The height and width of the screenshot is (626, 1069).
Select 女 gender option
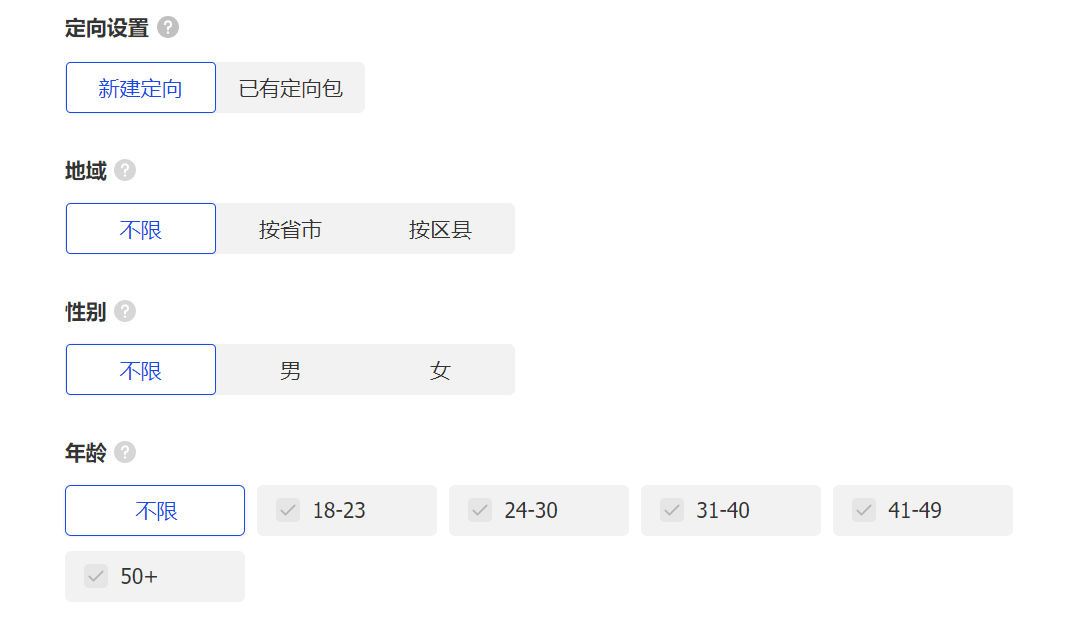coord(440,370)
